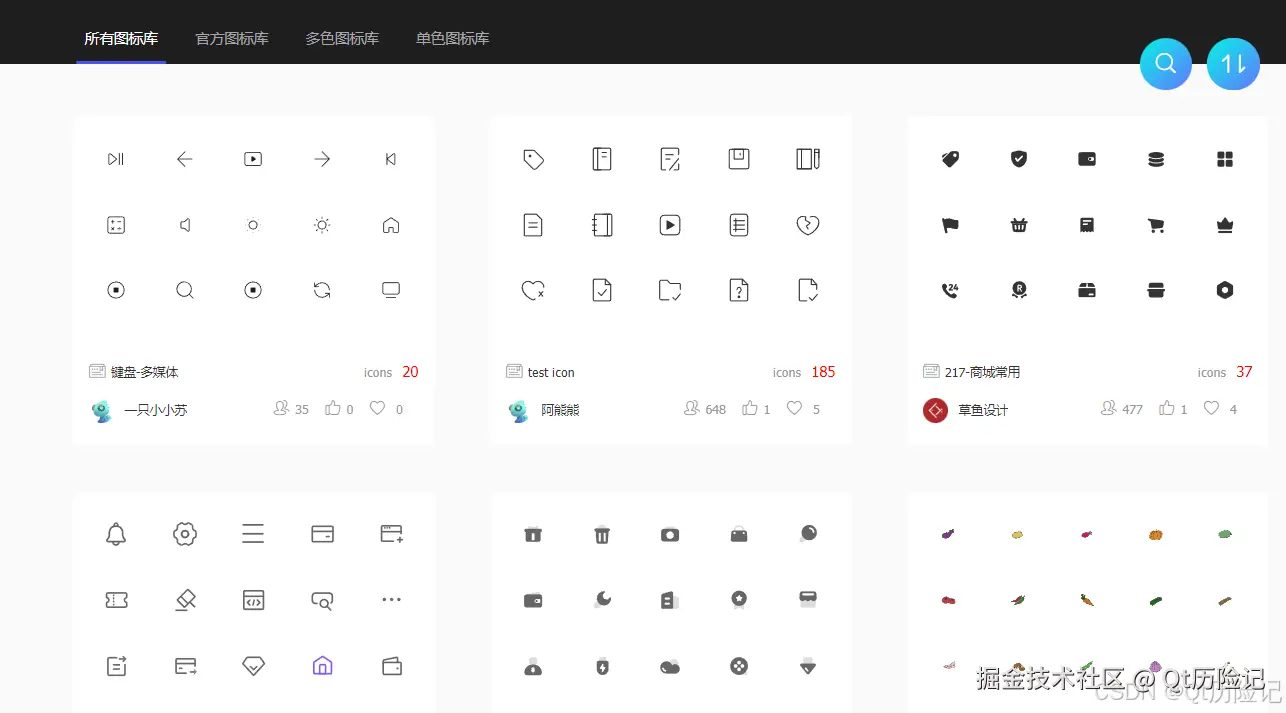Image resolution: width=1286 pixels, height=713 pixels.
Task: Select heart-with-x icon in test icon card
Action: [533, 290]
